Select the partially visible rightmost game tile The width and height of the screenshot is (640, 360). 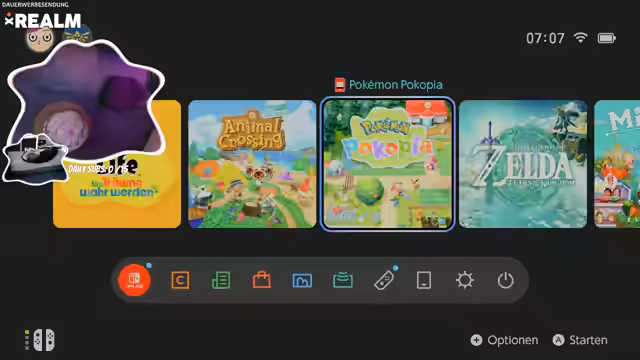[617, 164]
